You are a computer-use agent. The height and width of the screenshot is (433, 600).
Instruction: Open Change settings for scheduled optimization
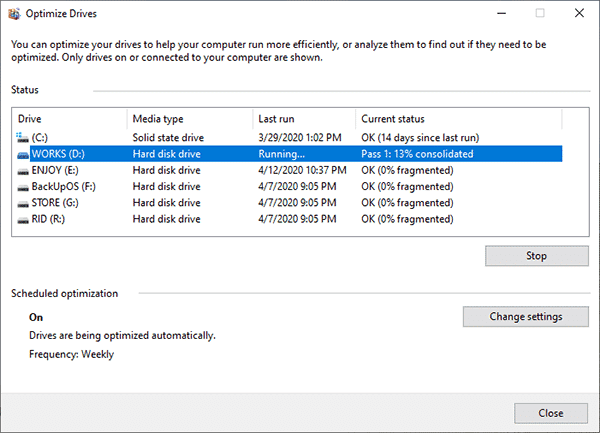526,317
